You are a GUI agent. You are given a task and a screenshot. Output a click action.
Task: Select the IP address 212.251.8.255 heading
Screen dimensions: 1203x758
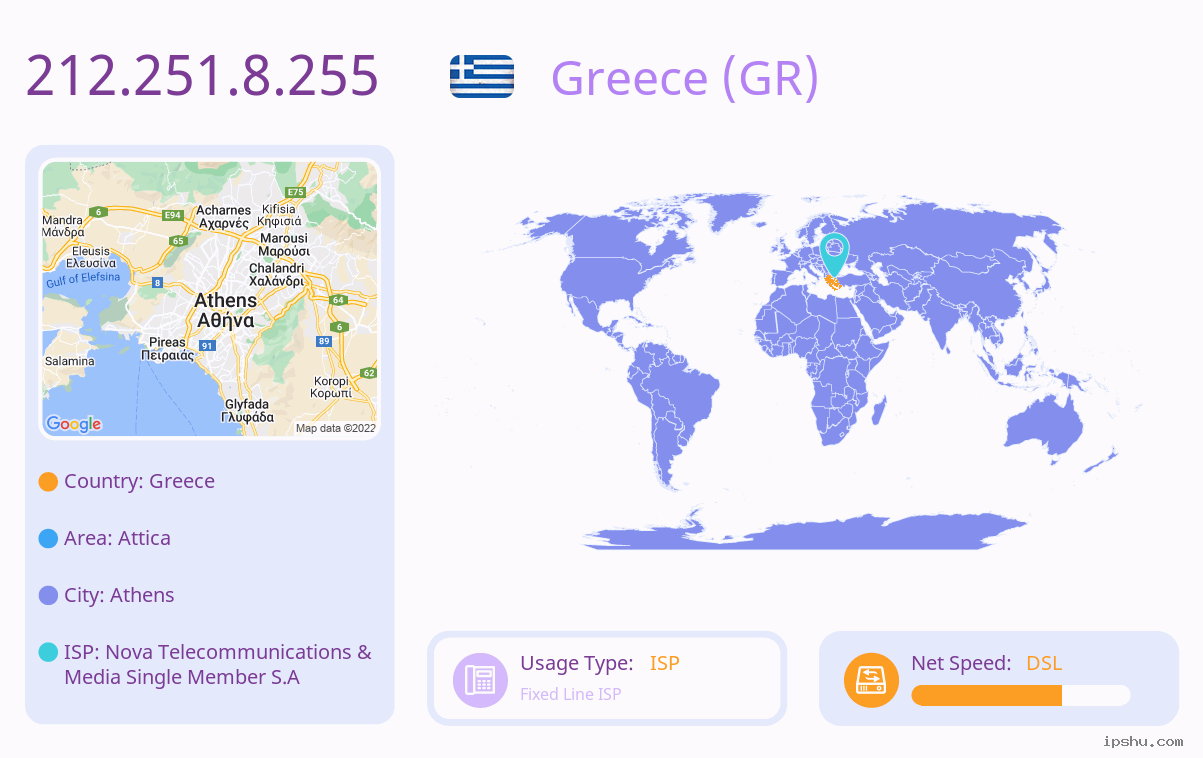coord(202,76)
